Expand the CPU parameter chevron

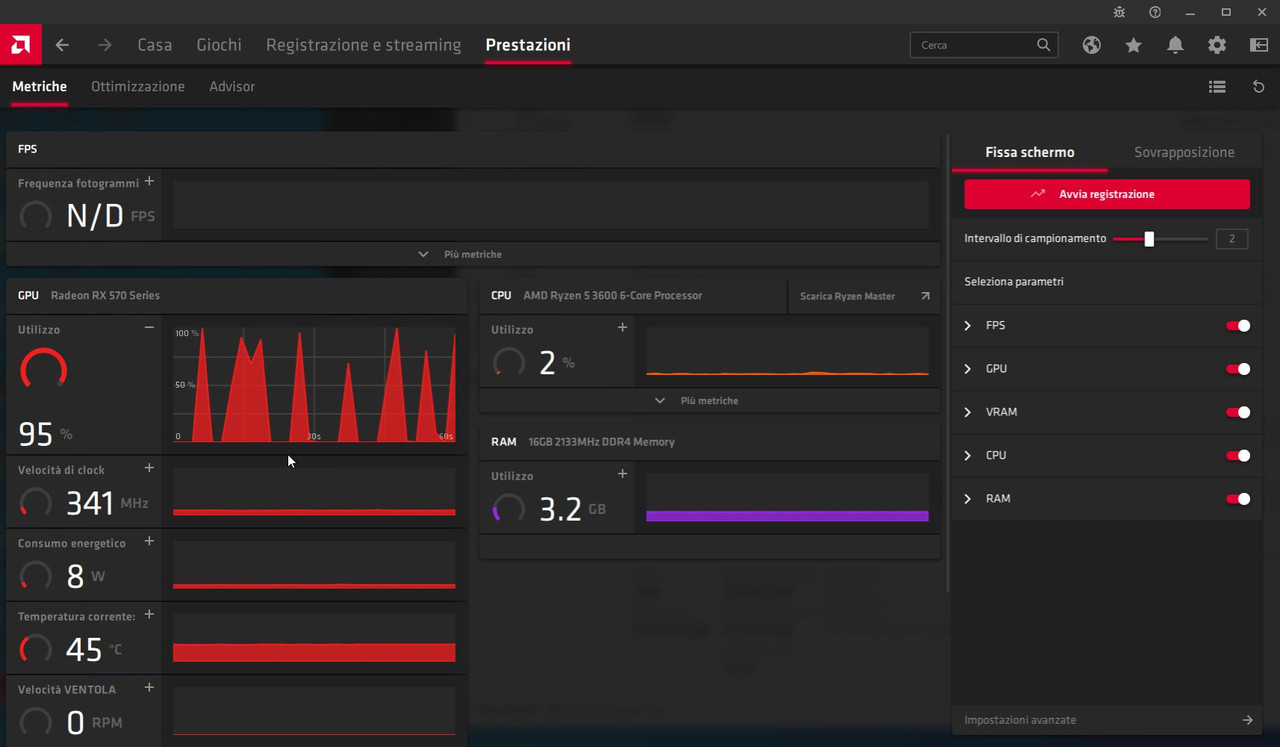[968, 455]
